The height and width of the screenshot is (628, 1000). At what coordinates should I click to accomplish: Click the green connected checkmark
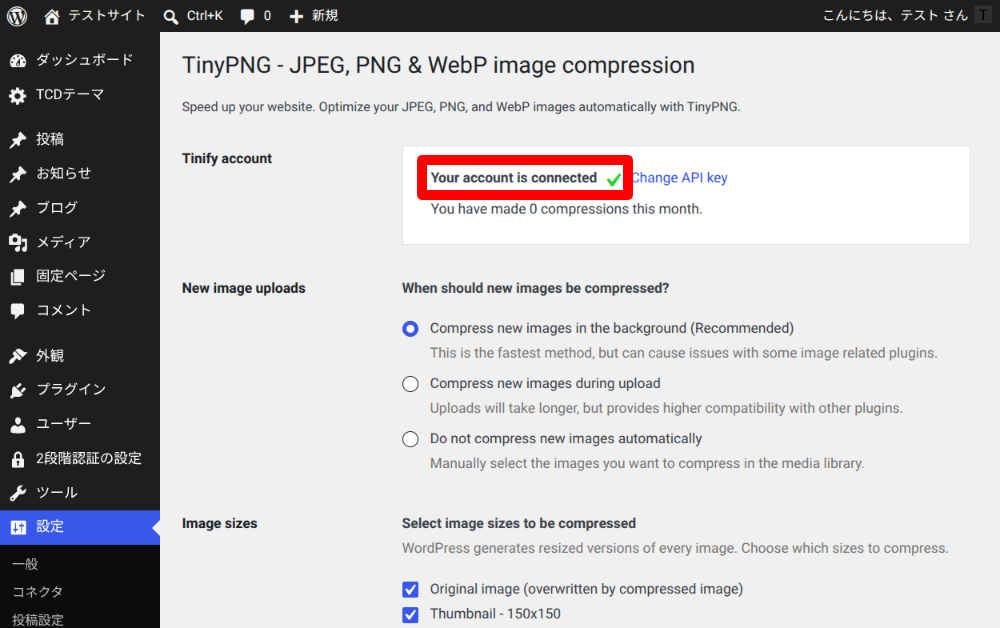pyautogui.click(x=614, y=179)
